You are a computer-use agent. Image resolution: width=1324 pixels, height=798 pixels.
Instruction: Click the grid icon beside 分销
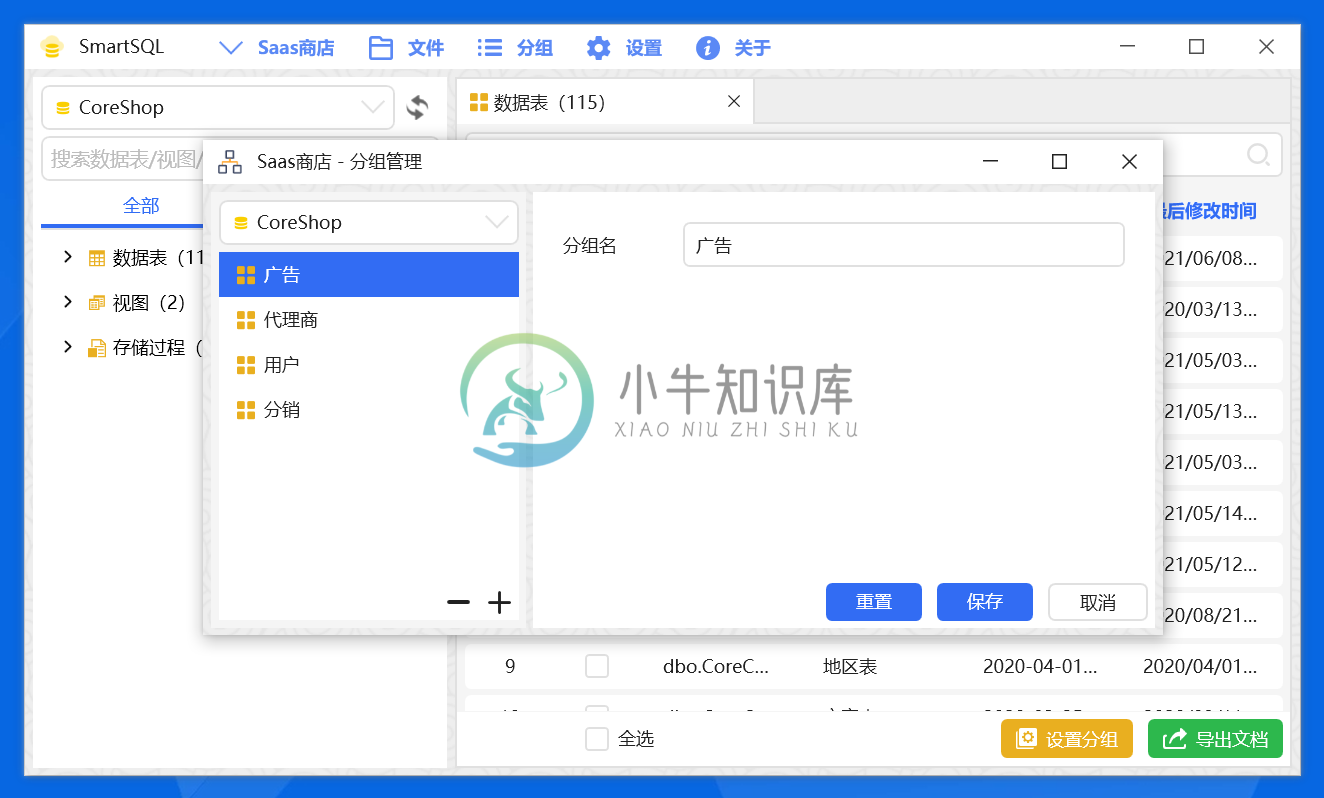click(x=246, y=410)
